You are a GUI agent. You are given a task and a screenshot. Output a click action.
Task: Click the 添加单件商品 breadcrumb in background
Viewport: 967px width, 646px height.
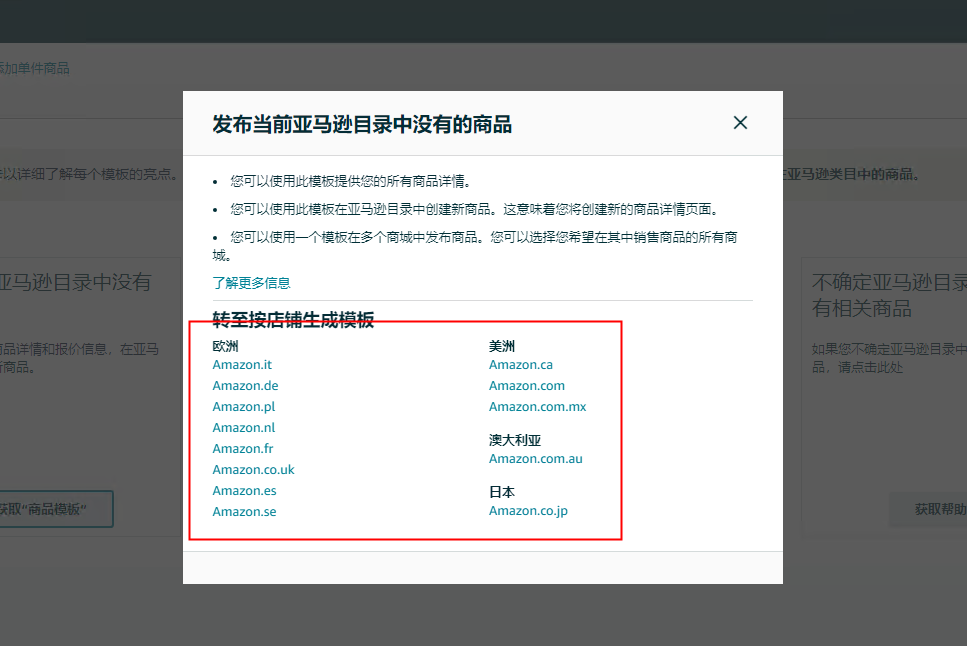[x=35, y=68]
